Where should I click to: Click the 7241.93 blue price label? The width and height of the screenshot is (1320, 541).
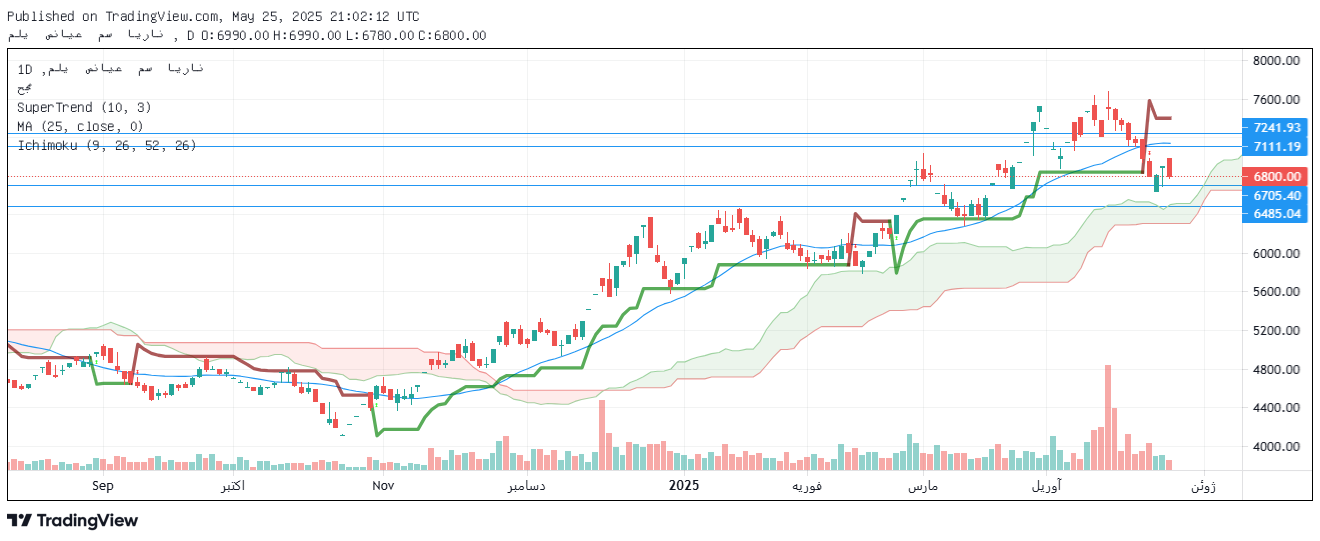coord(1276,127)
